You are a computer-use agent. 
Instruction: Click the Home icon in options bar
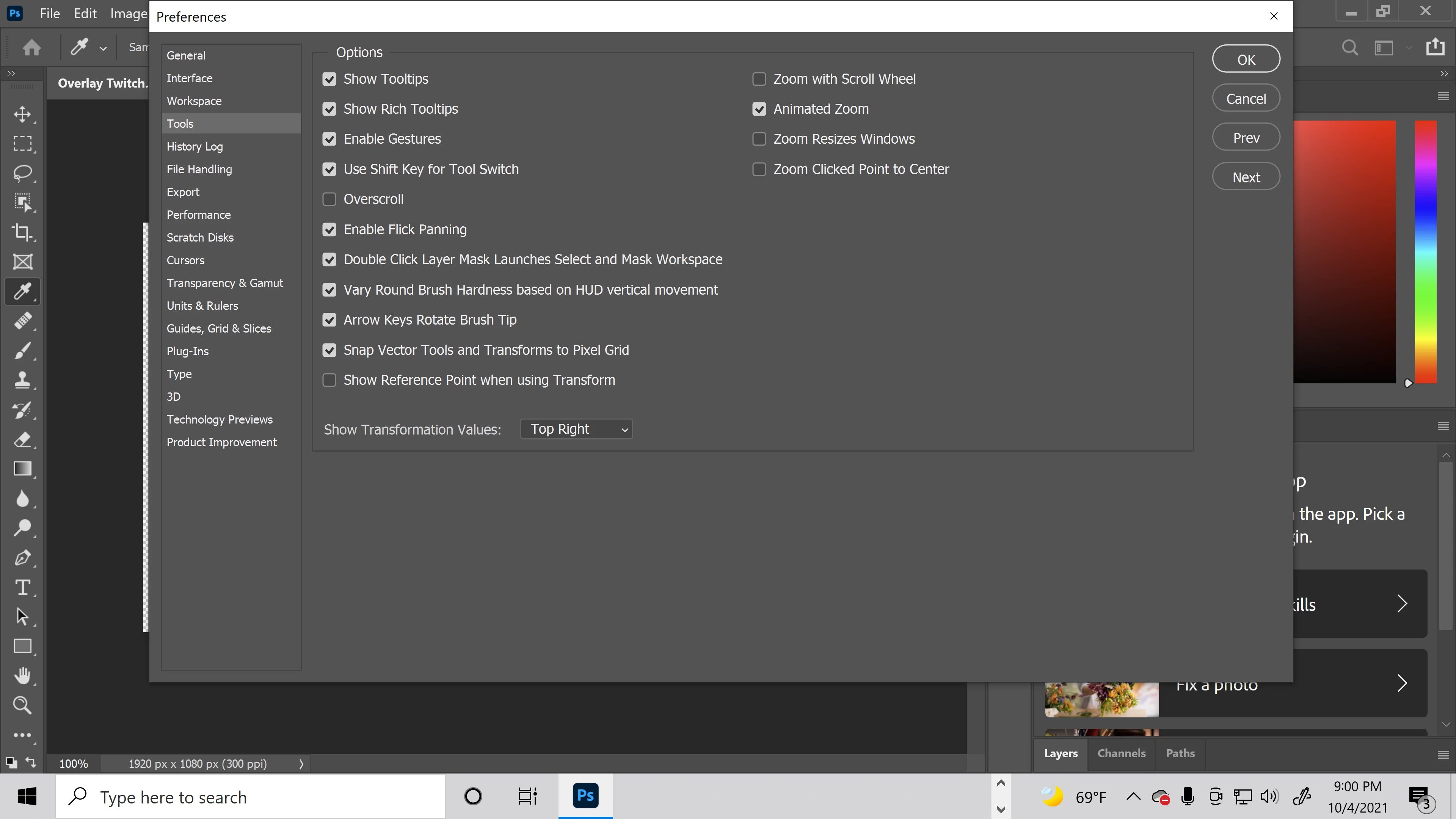pos(31,47)
